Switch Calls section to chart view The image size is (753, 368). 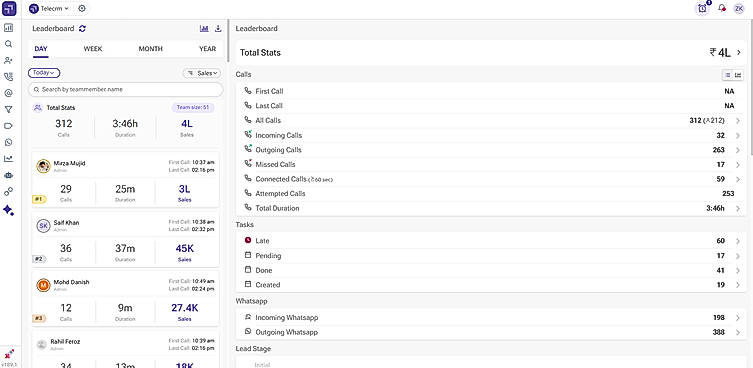738,75
